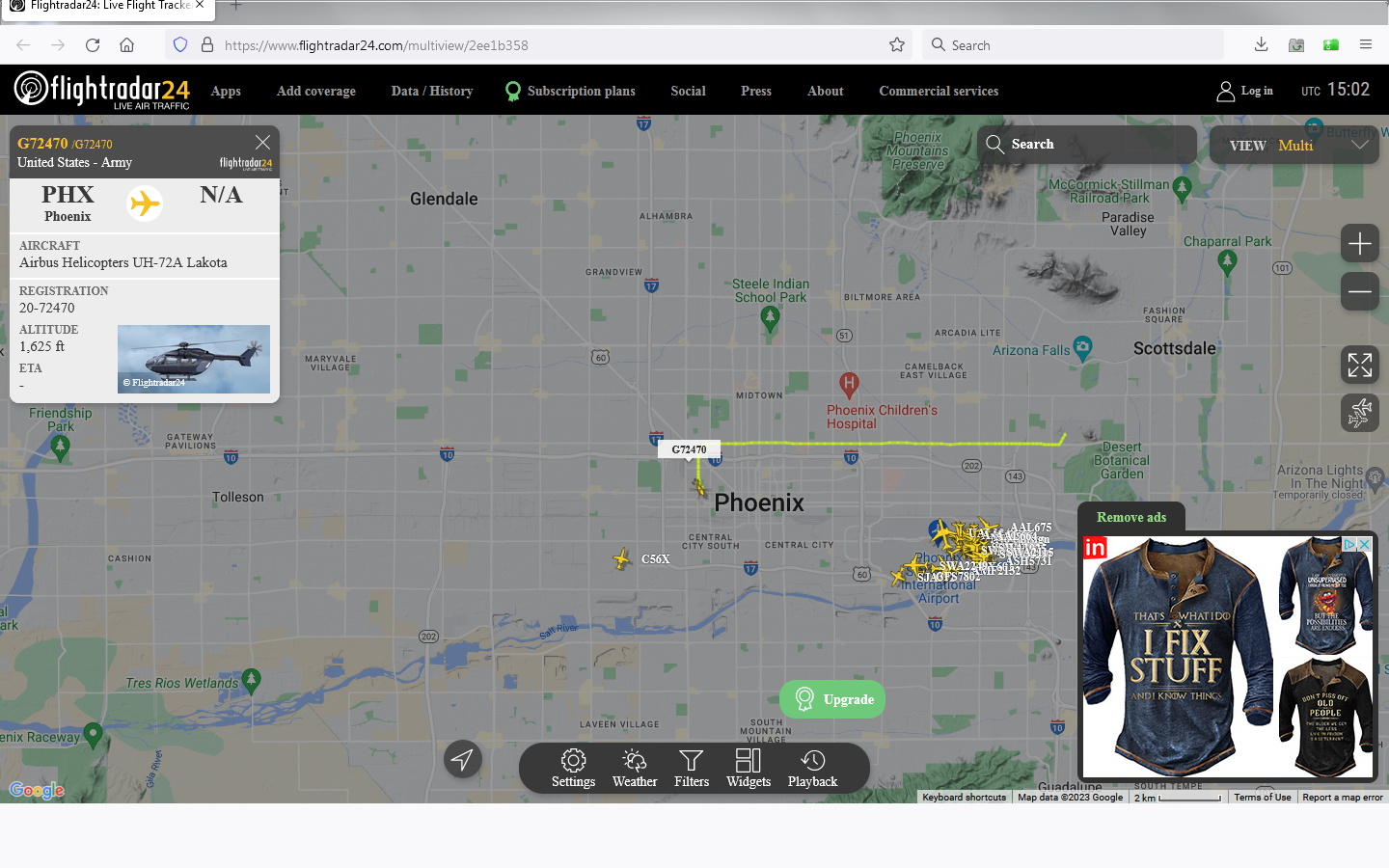Viewport: 1389px width, 868px height.
Task: Toggle fullscreen map view icon
Action: coord(1360,366)
